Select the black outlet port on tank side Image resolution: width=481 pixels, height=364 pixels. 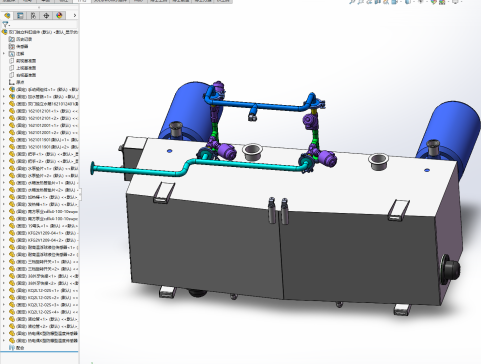coord(450,269)
